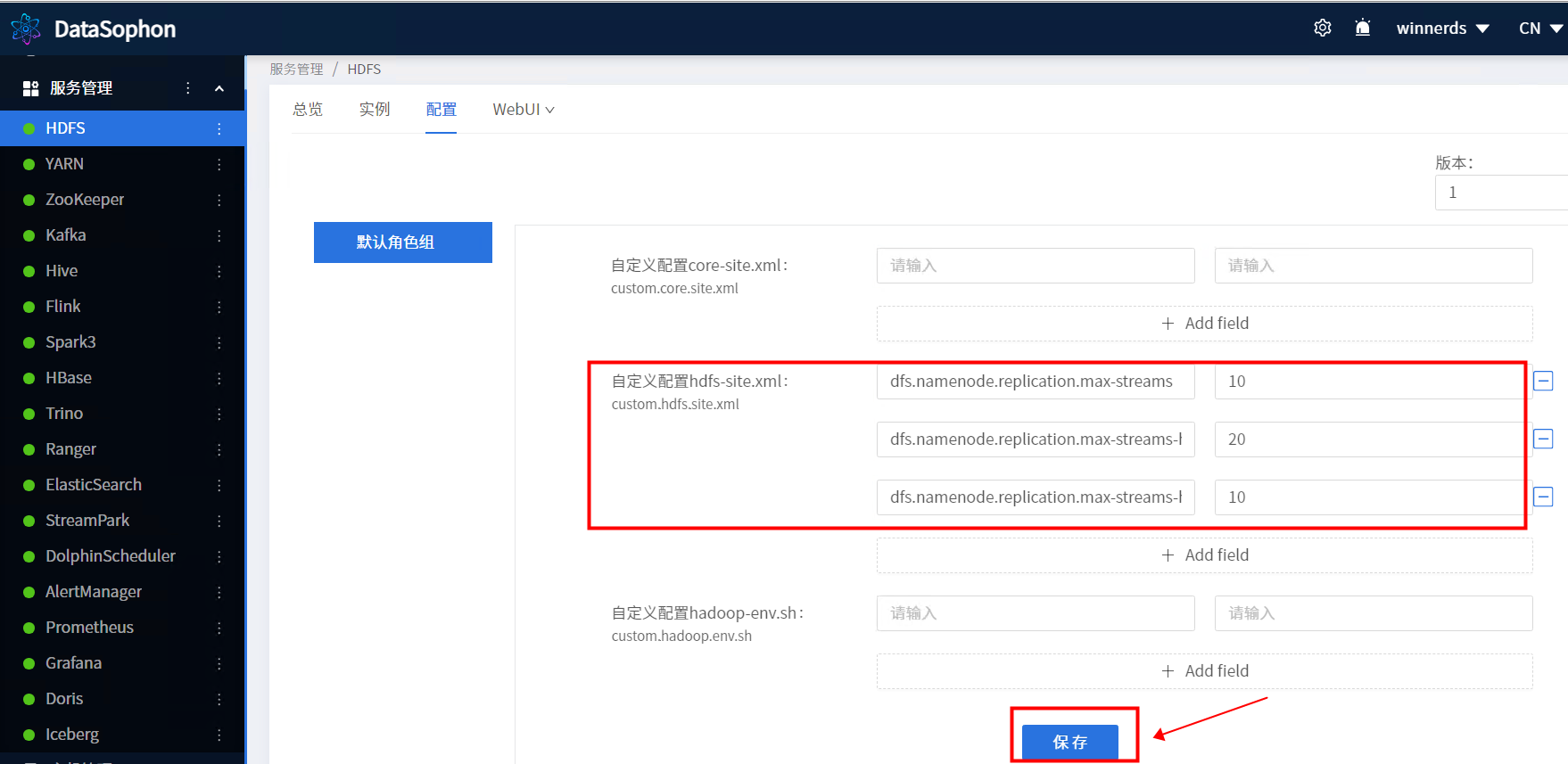Viewport: 1568px width, 764px height.
Task: Open DolphinScheduler three-dot actions menu
Action: tap(219, 556)
